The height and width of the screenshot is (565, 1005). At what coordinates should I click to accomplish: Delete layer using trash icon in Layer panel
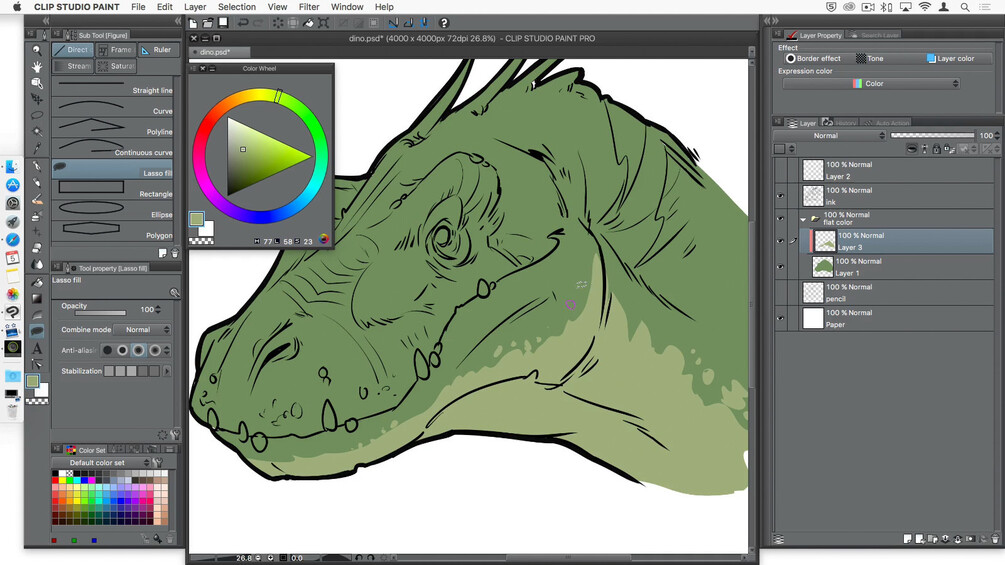(x=995, y=539)
